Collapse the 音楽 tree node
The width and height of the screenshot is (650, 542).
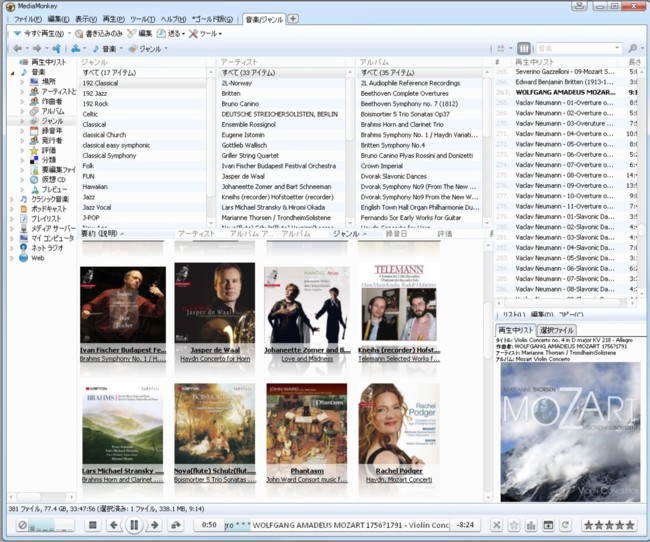coord(12,72)
